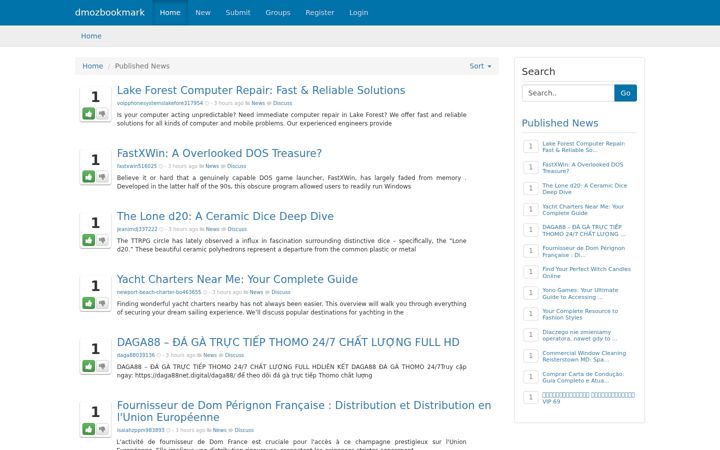
Task: Open the Login page
Action: [x=359, y=12]
